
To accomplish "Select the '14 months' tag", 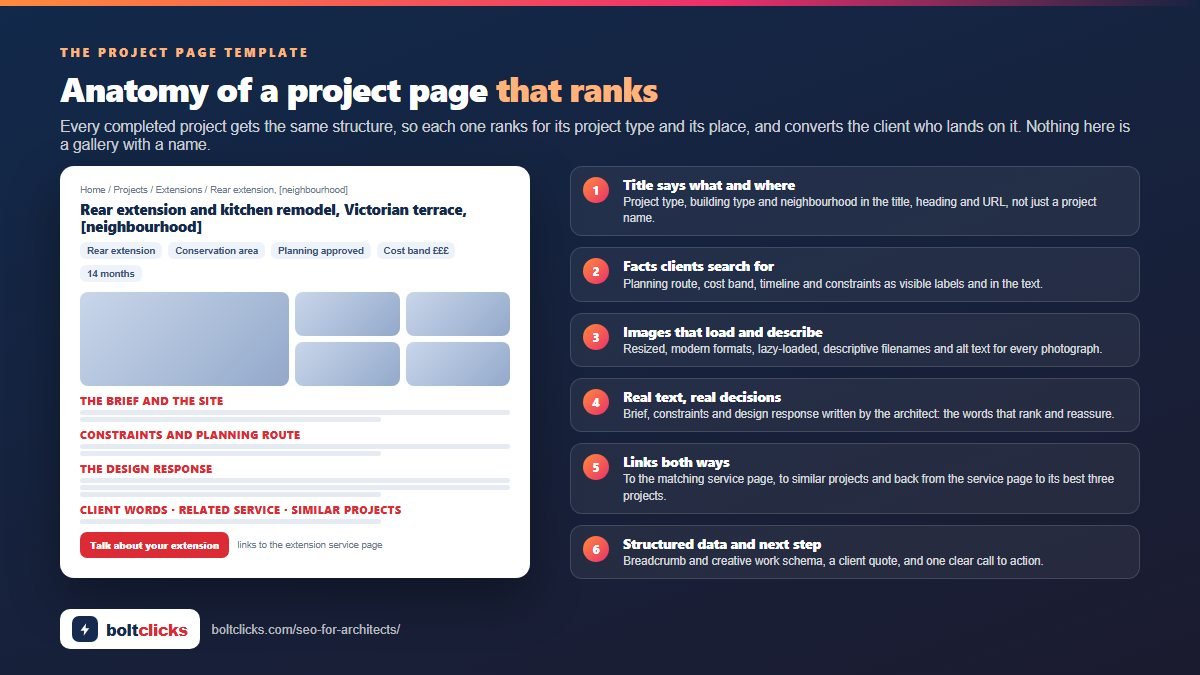I will 111,273.
